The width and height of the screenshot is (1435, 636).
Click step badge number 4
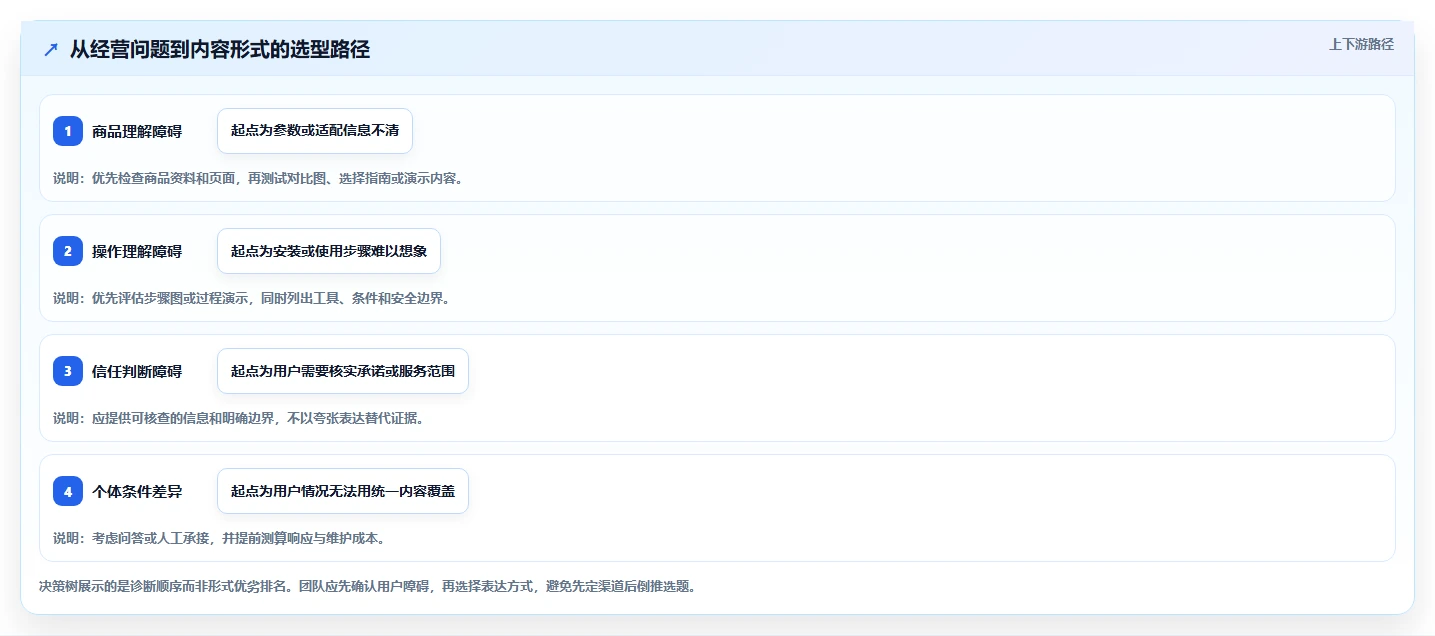[68, 491]
